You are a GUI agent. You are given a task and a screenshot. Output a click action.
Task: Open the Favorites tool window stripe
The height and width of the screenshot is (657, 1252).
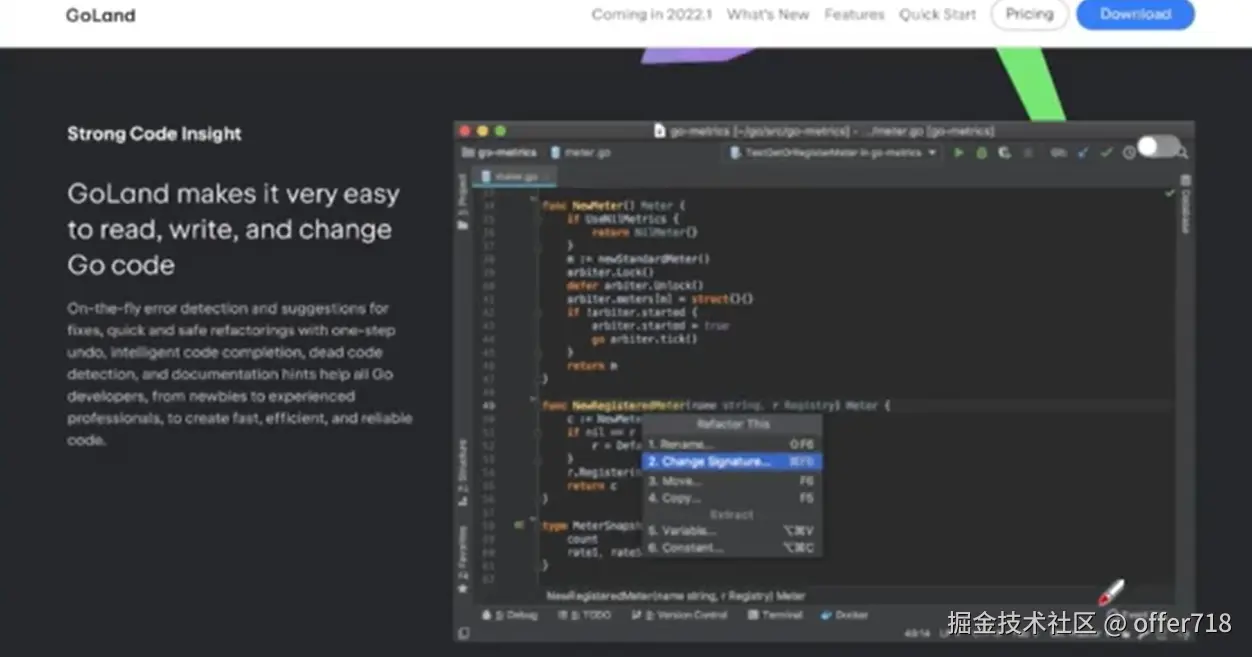coord(462,559)
